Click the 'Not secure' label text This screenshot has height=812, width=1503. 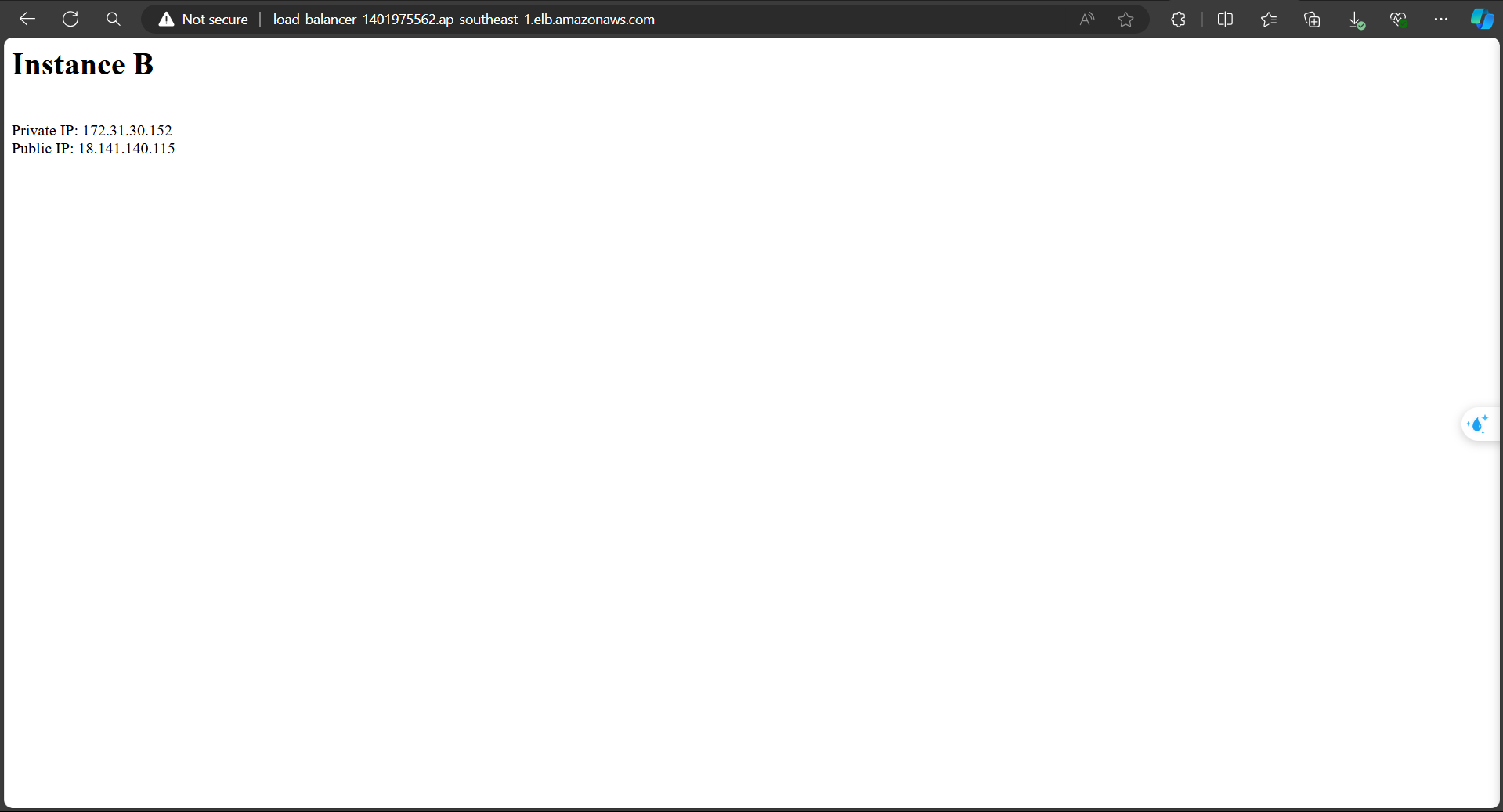215,20
